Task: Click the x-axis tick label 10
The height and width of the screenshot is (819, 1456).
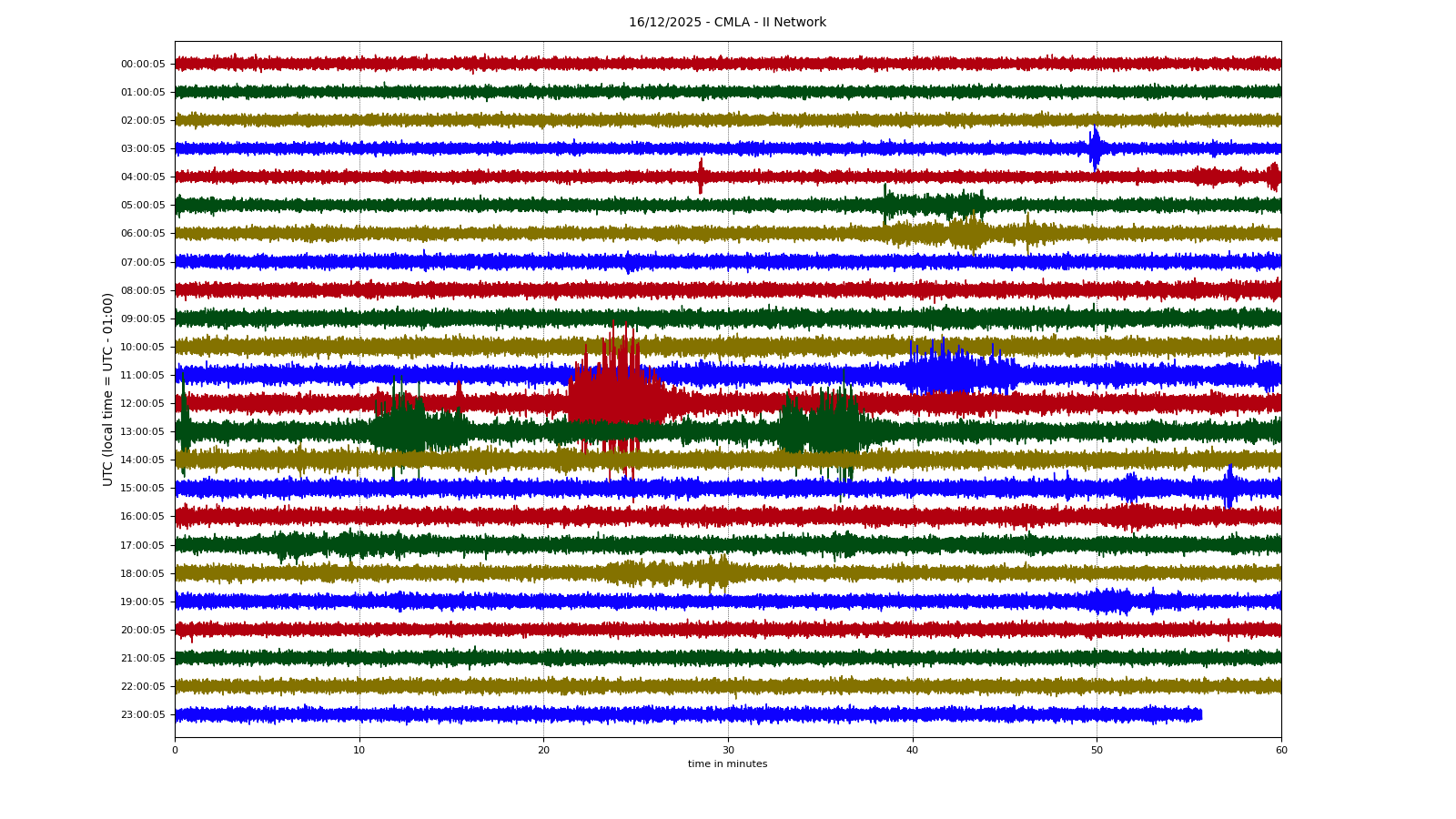Action: coord(359,751)
